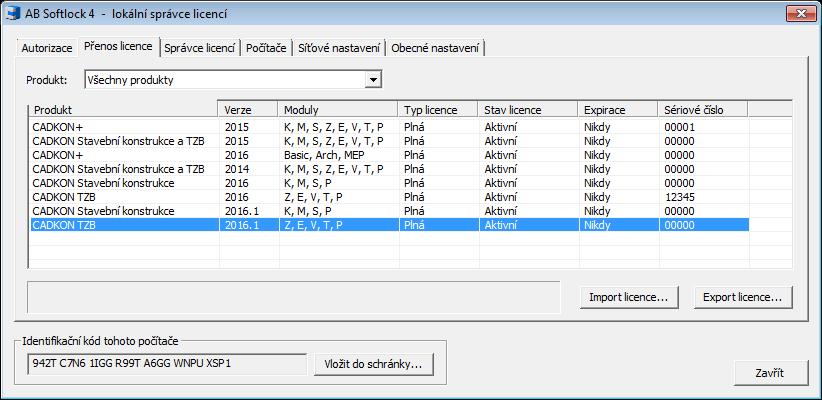Select the CADKON+ 2016 row

click(x=389, y=155)
